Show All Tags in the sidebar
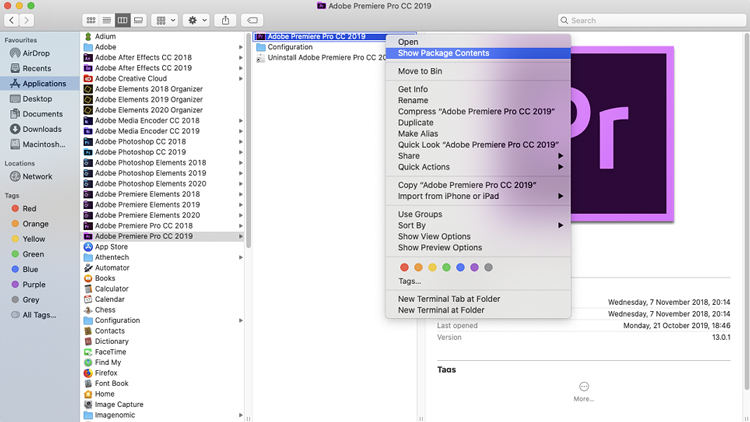750x422 pixels. [x=39, y=315]
